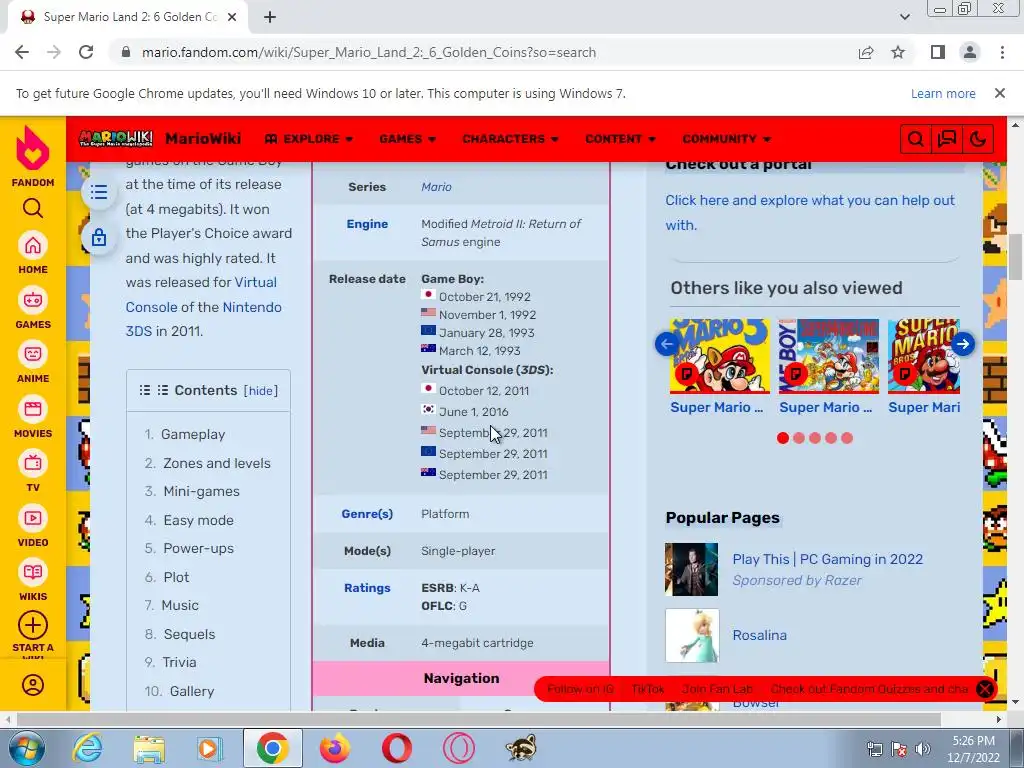Image resolution: width=1024 pixels, height=768 pixels.
Task: Jump to Gameplay section
Action: point(193,434)
